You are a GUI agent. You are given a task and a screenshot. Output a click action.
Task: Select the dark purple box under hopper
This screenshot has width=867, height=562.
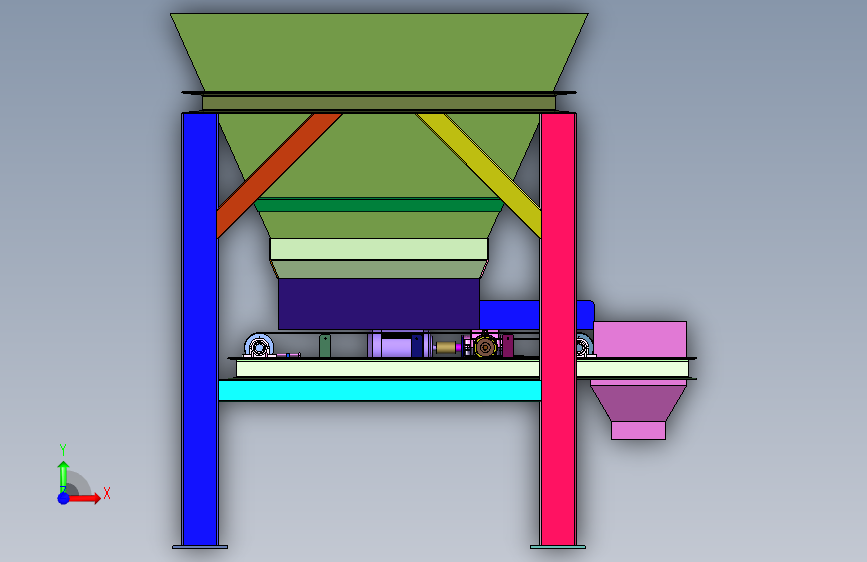(x=379, y=304)
